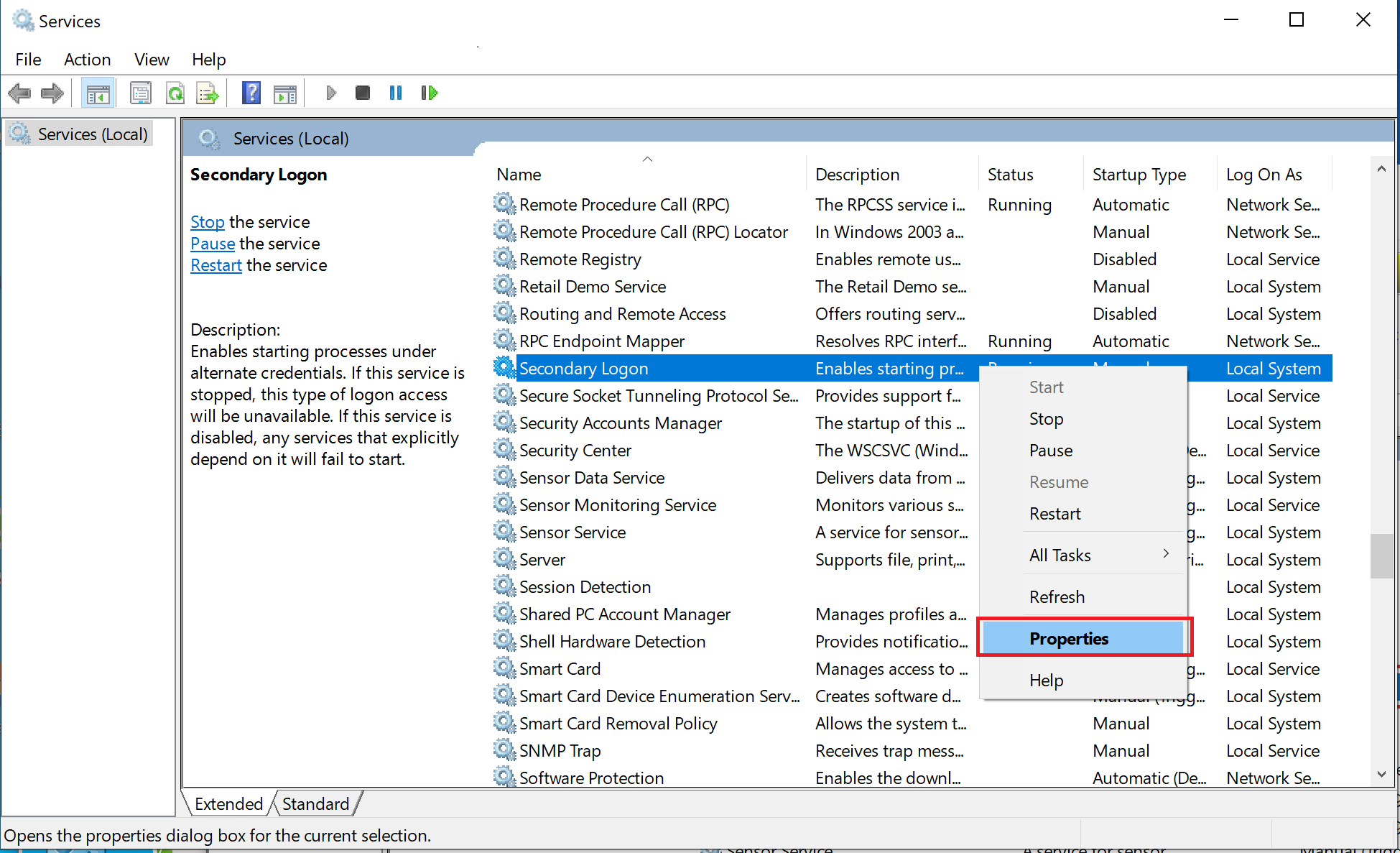Click the toolbar Properties sheet icon
The width and height of the screenshot is (1400, 853).
click(x=140, y=93)
